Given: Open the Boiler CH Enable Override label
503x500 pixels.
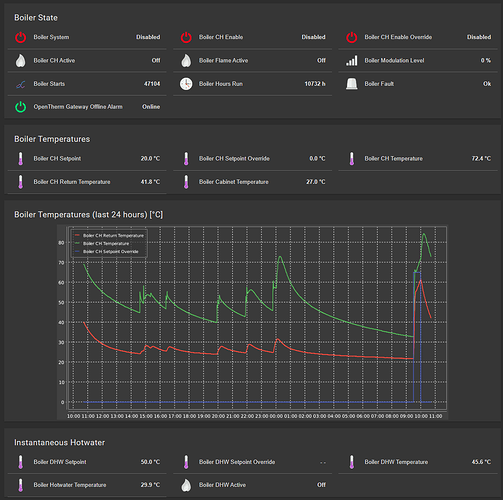Looking at the screenshot, I should (x=398, y=37).
